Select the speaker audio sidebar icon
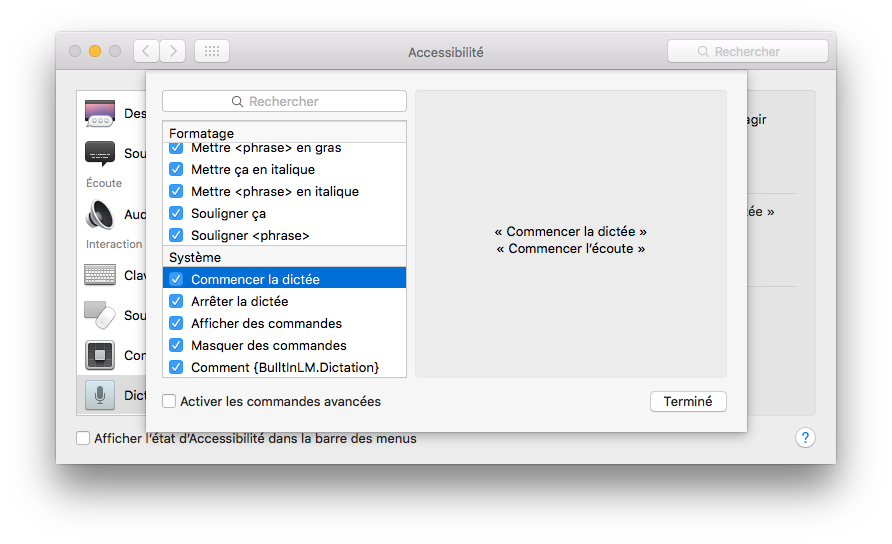This screenshot has height=544, width=892. click(100, 215)
